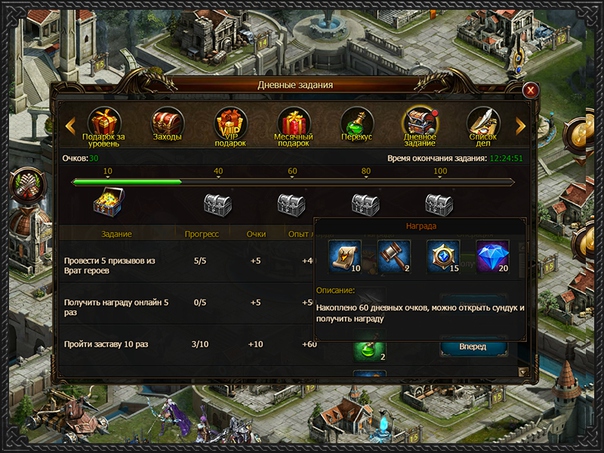
Task: Show more icons with right arrow
Action: 520,126
